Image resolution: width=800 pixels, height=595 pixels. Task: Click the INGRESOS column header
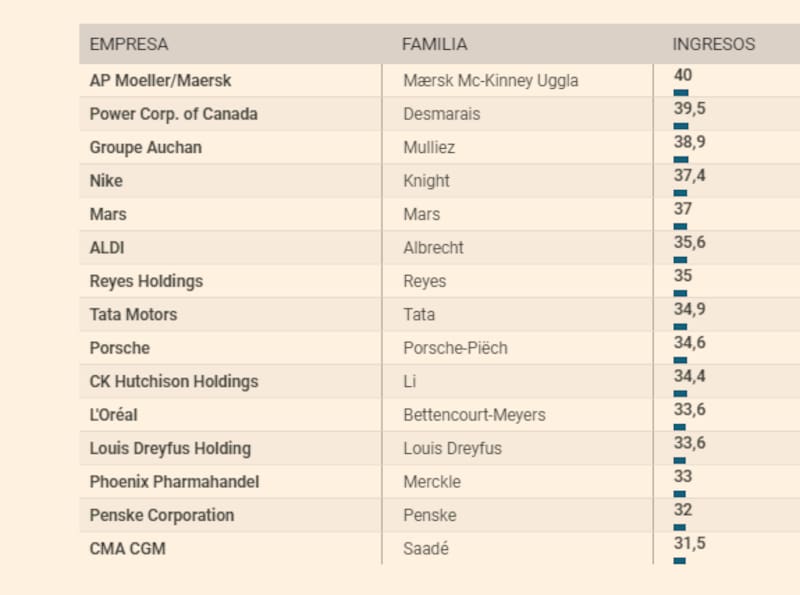click(713, 44)
